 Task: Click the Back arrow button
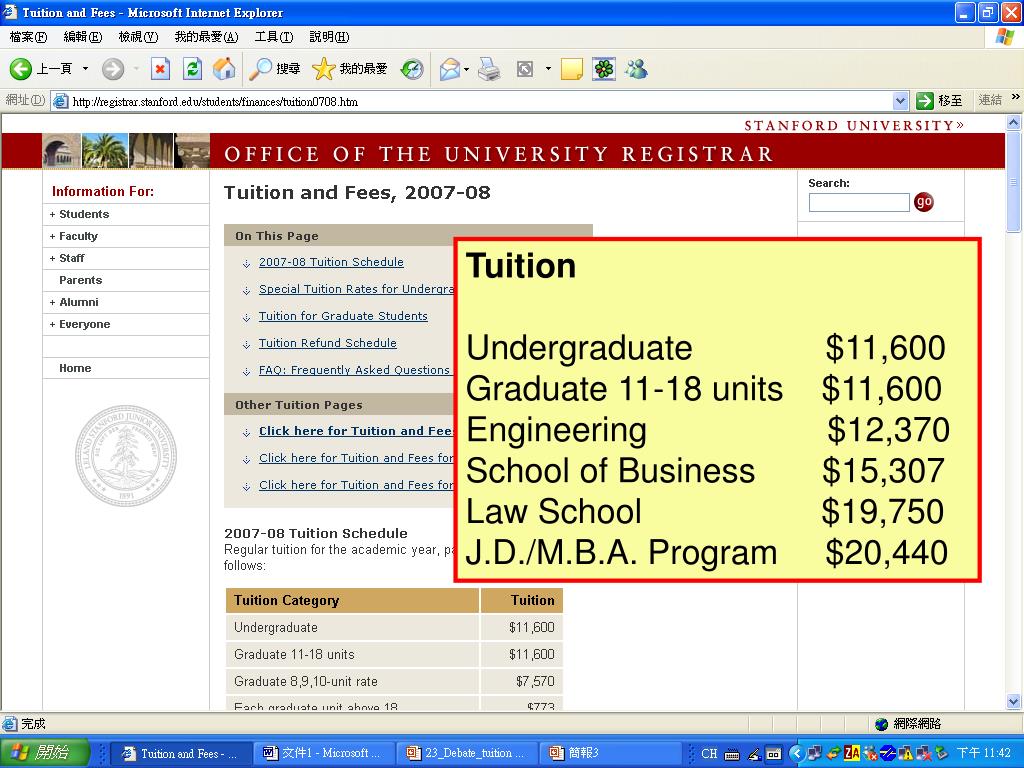click(21, 69)
